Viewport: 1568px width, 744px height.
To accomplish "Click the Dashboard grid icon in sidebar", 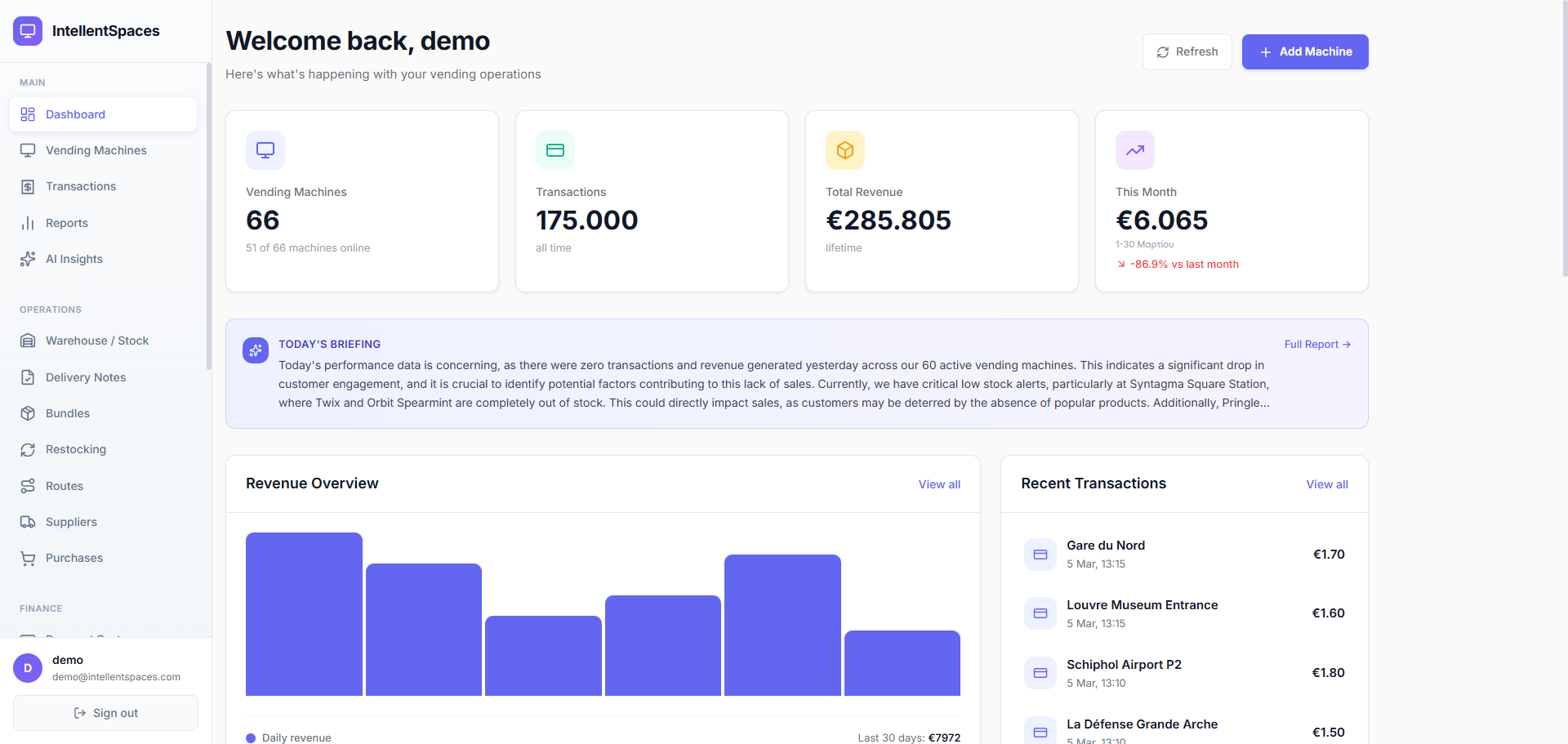I will 28,114.
